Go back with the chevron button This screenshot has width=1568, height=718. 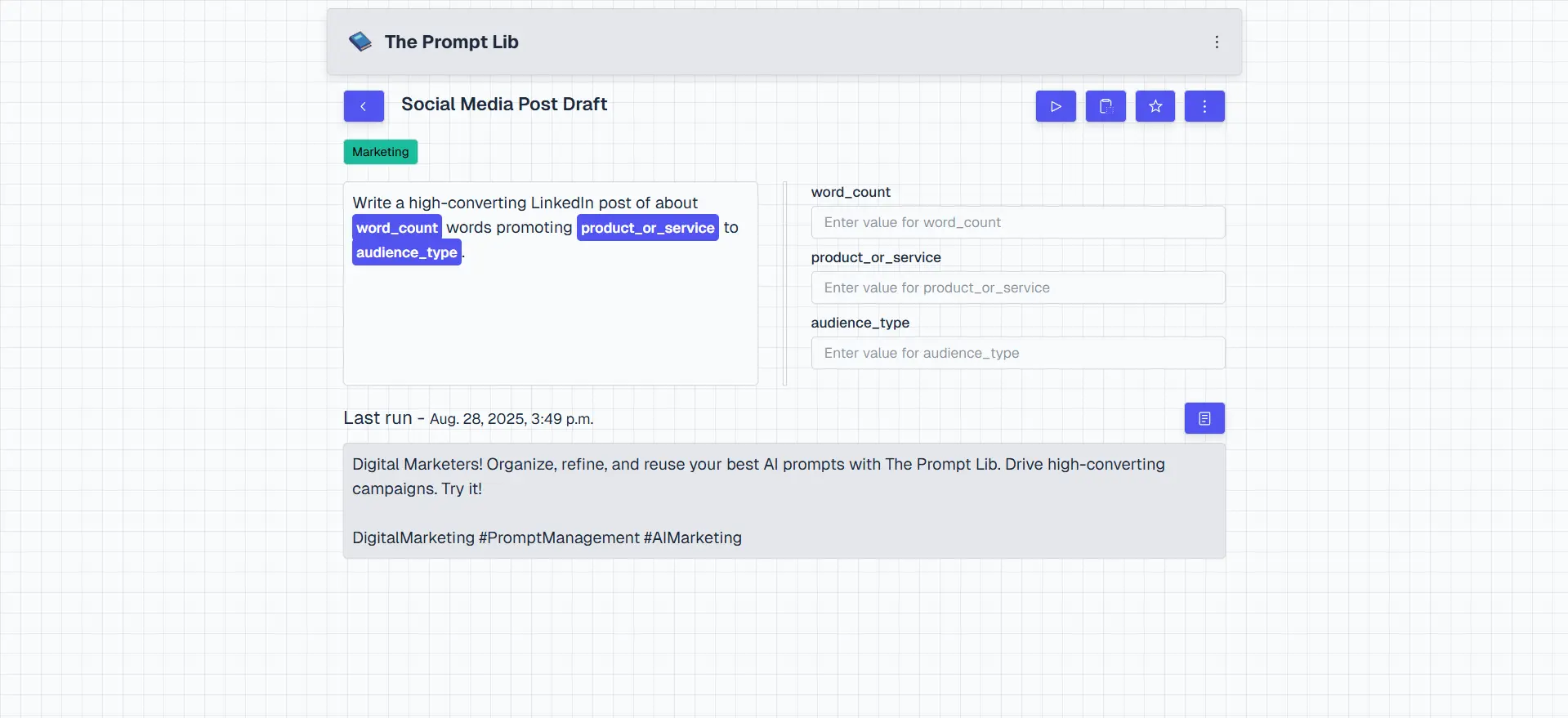(364, 106)
